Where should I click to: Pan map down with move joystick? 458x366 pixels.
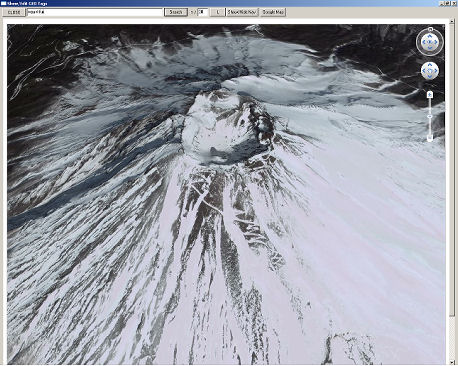pos(430,76)
